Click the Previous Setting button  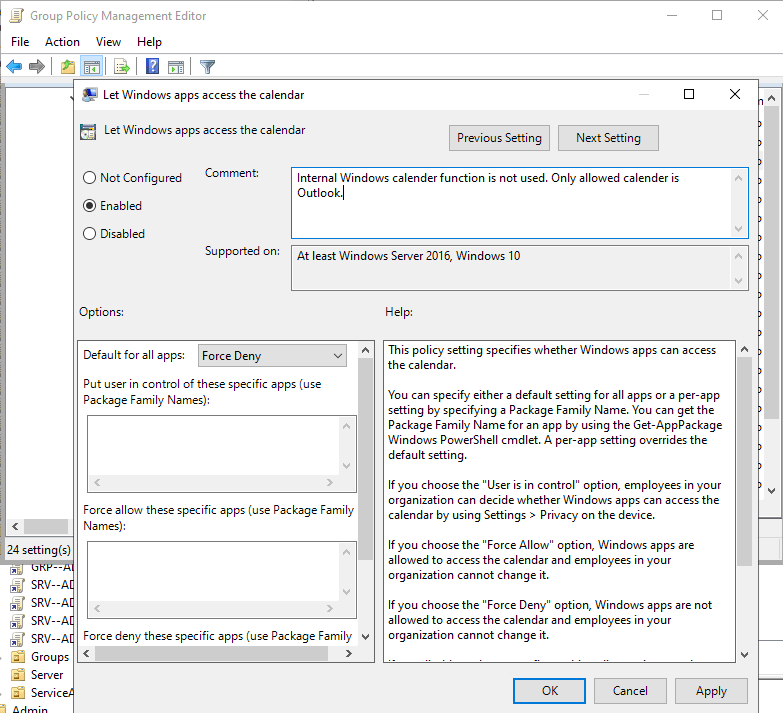click(x=499, y=138)
